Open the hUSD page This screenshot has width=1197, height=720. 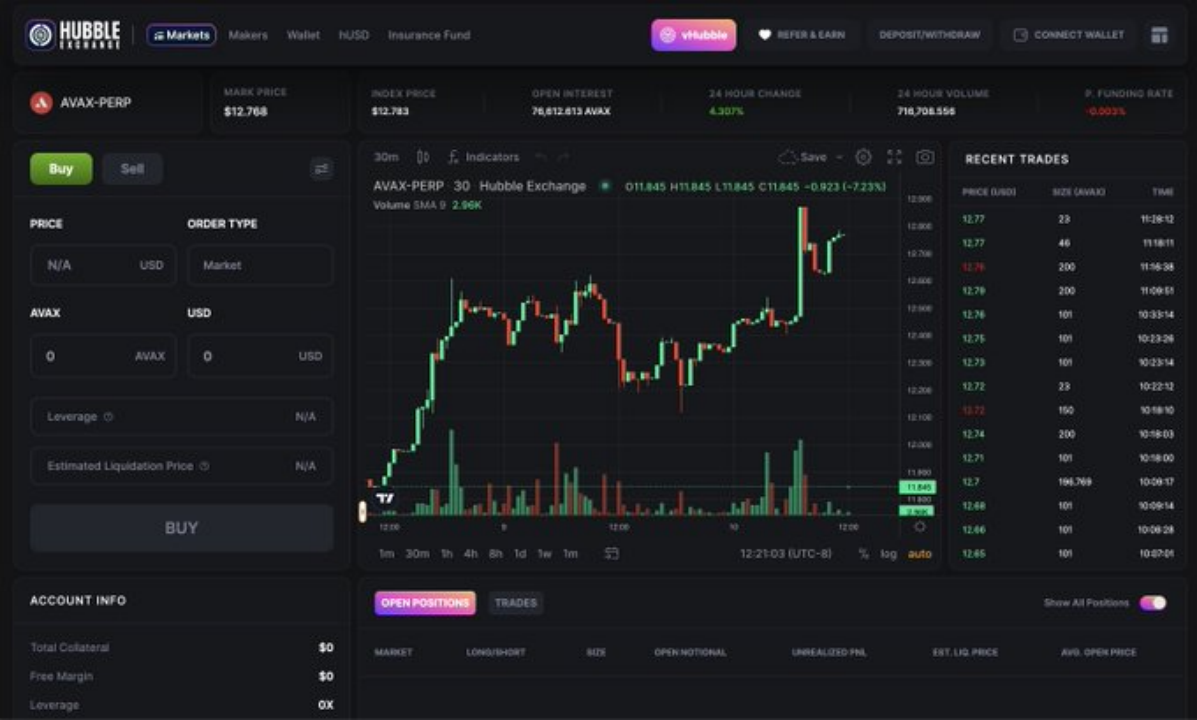[353, 35]
